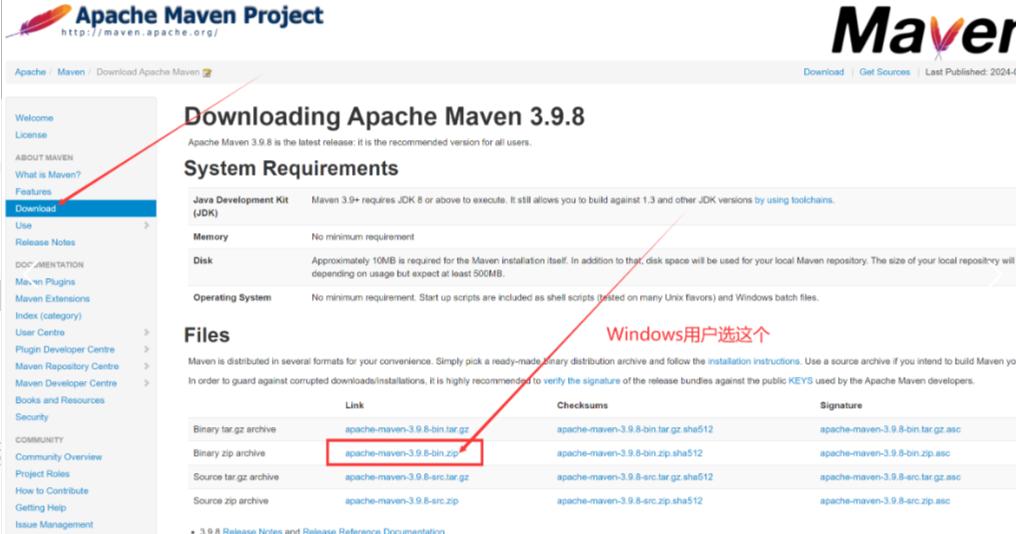Click the 'verify the signature' link
Viewport: 1016px width, 534px height.
click(x=581, y=380)
